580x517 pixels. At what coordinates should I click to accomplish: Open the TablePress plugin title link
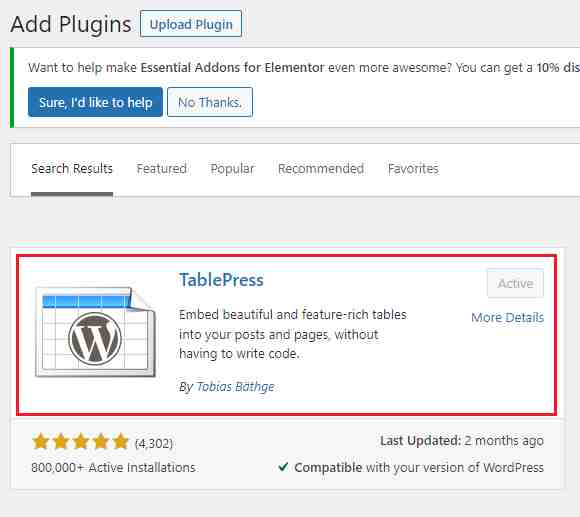point(221,280)
